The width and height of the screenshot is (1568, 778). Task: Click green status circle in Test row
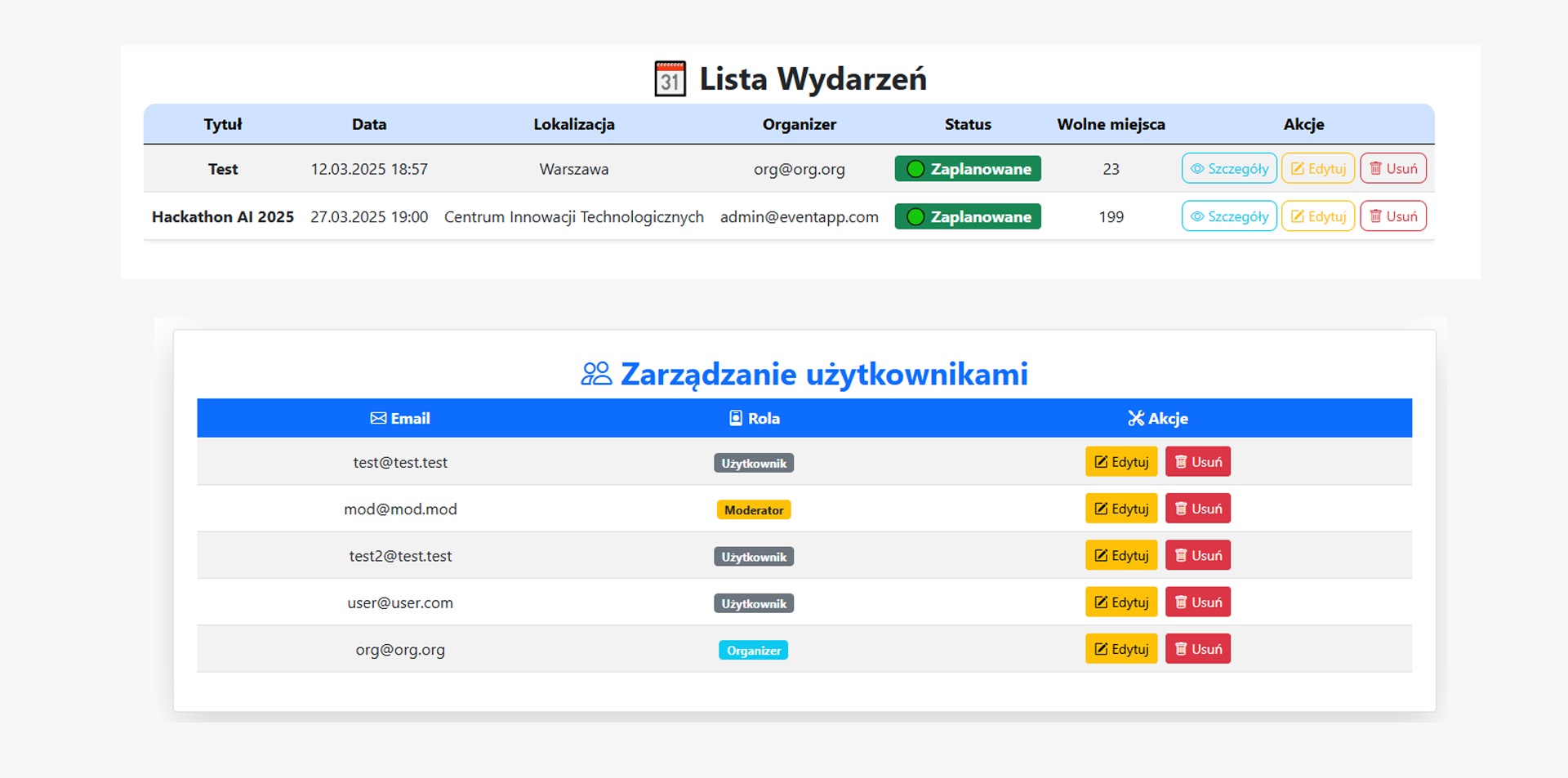(x=915, y=169)
